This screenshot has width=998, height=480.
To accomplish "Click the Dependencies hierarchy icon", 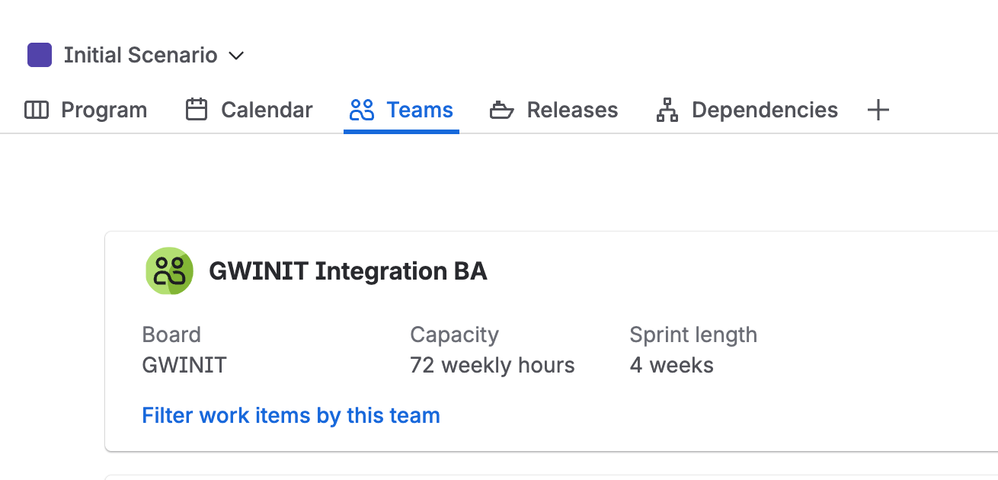I will [x=667, y=110].
